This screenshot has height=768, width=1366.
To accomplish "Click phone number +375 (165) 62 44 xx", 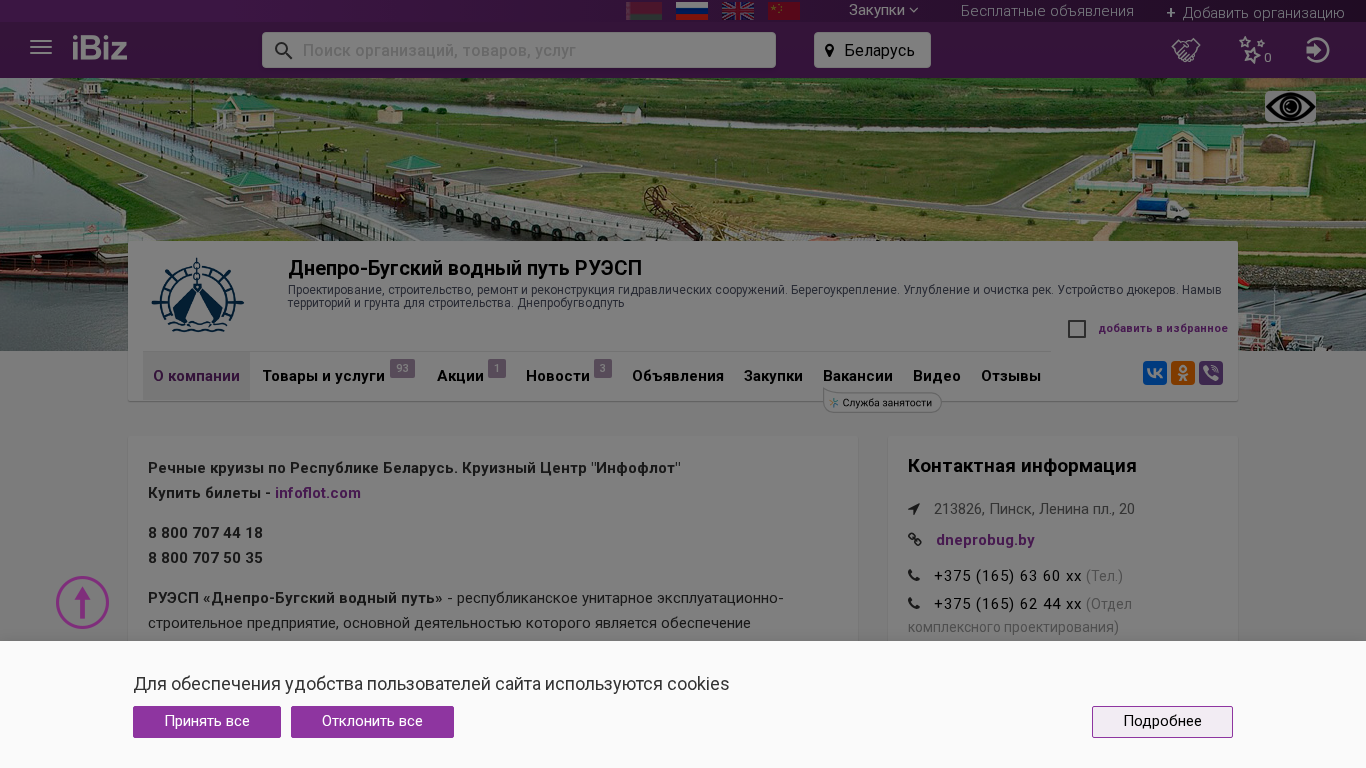I will [1008, 604].
